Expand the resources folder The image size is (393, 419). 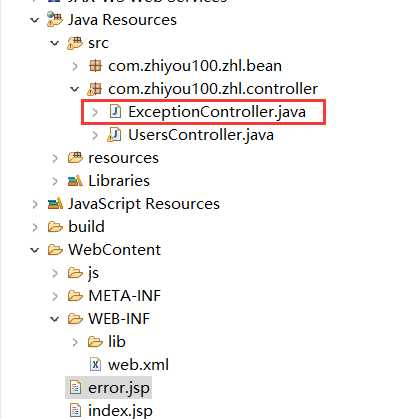[x=55, y=158]
